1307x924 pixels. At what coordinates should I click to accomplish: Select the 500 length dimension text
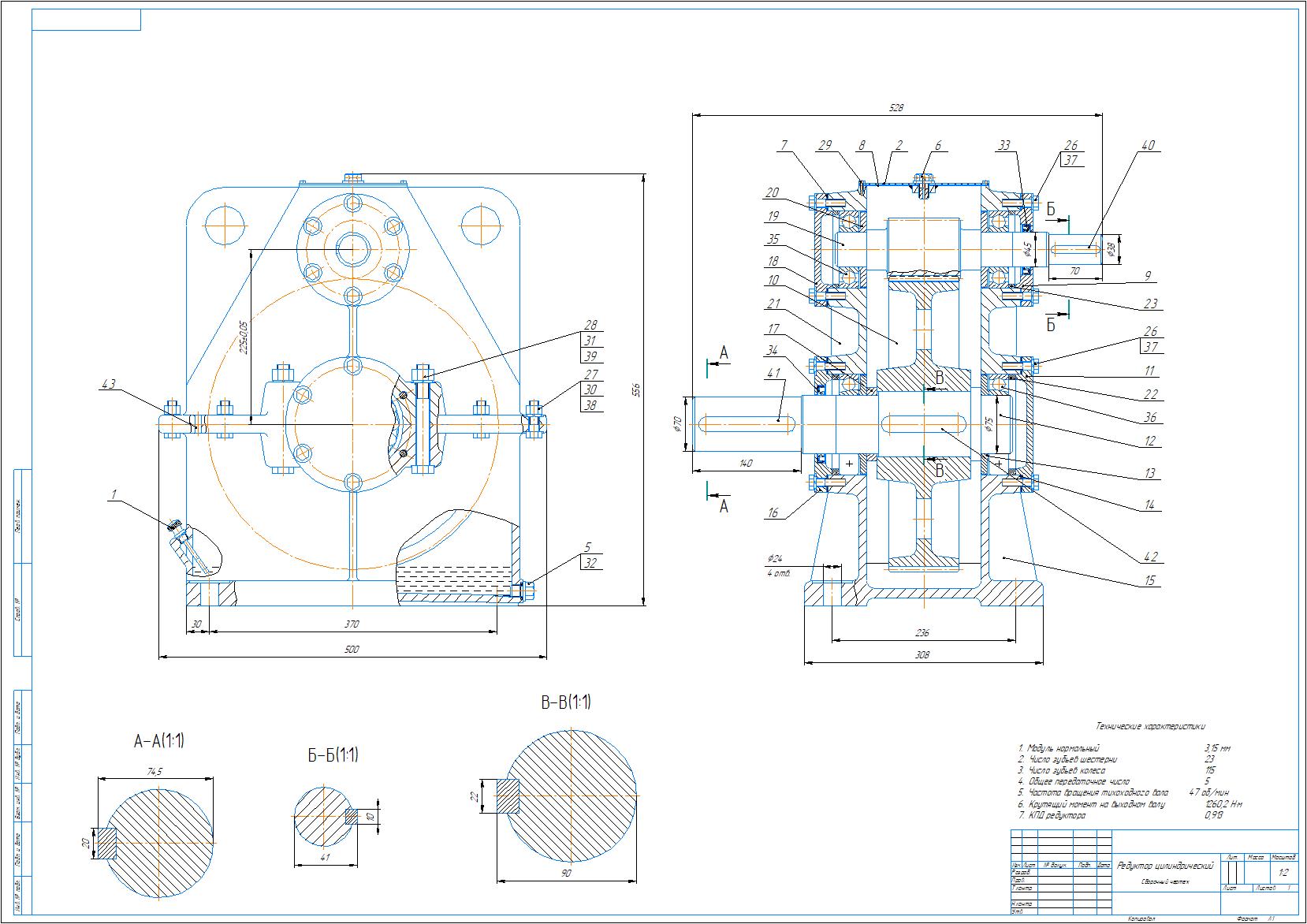(352, 649)
